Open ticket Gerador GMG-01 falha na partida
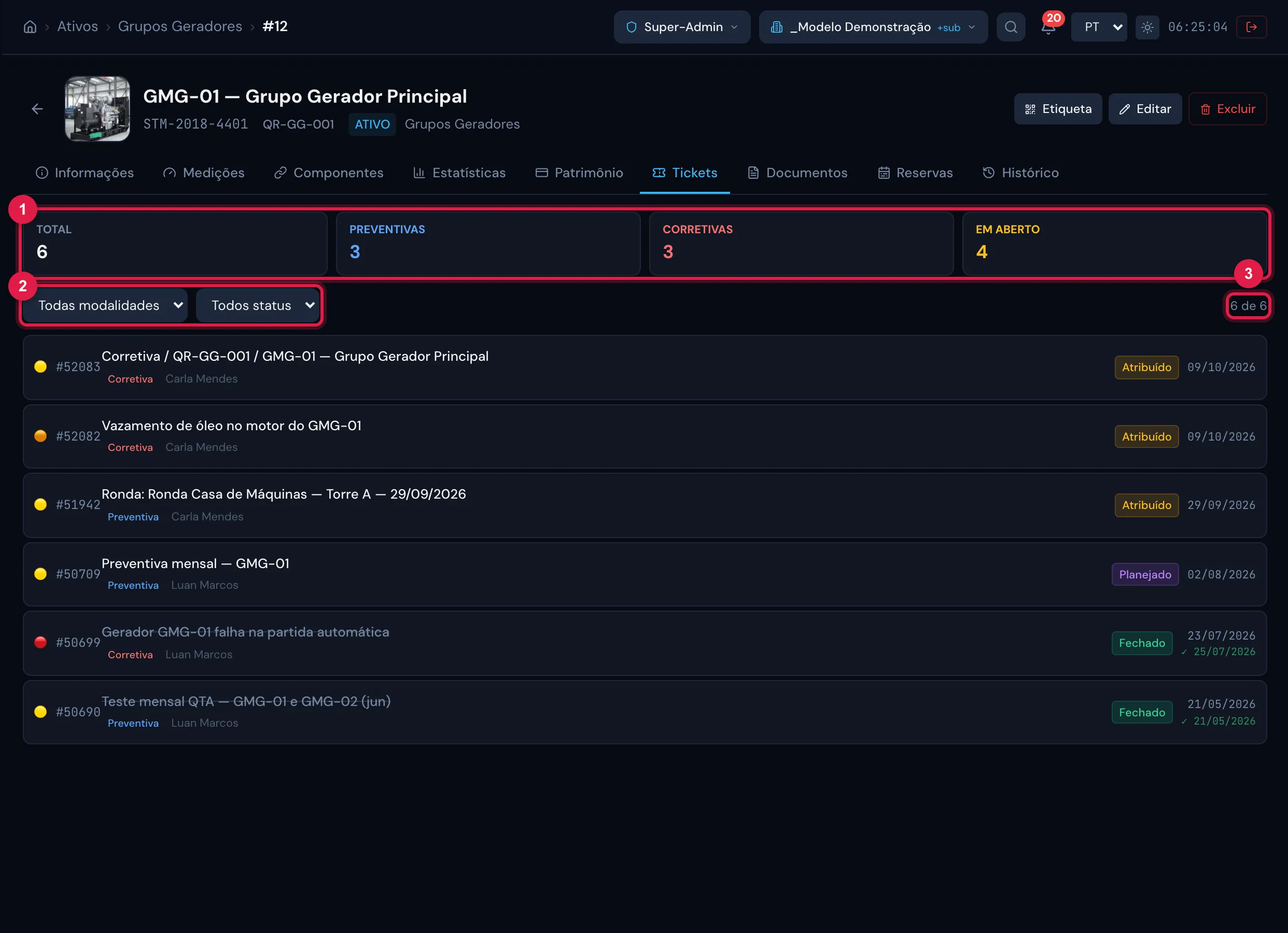1288x933 pixels. [x=645, y=643]
